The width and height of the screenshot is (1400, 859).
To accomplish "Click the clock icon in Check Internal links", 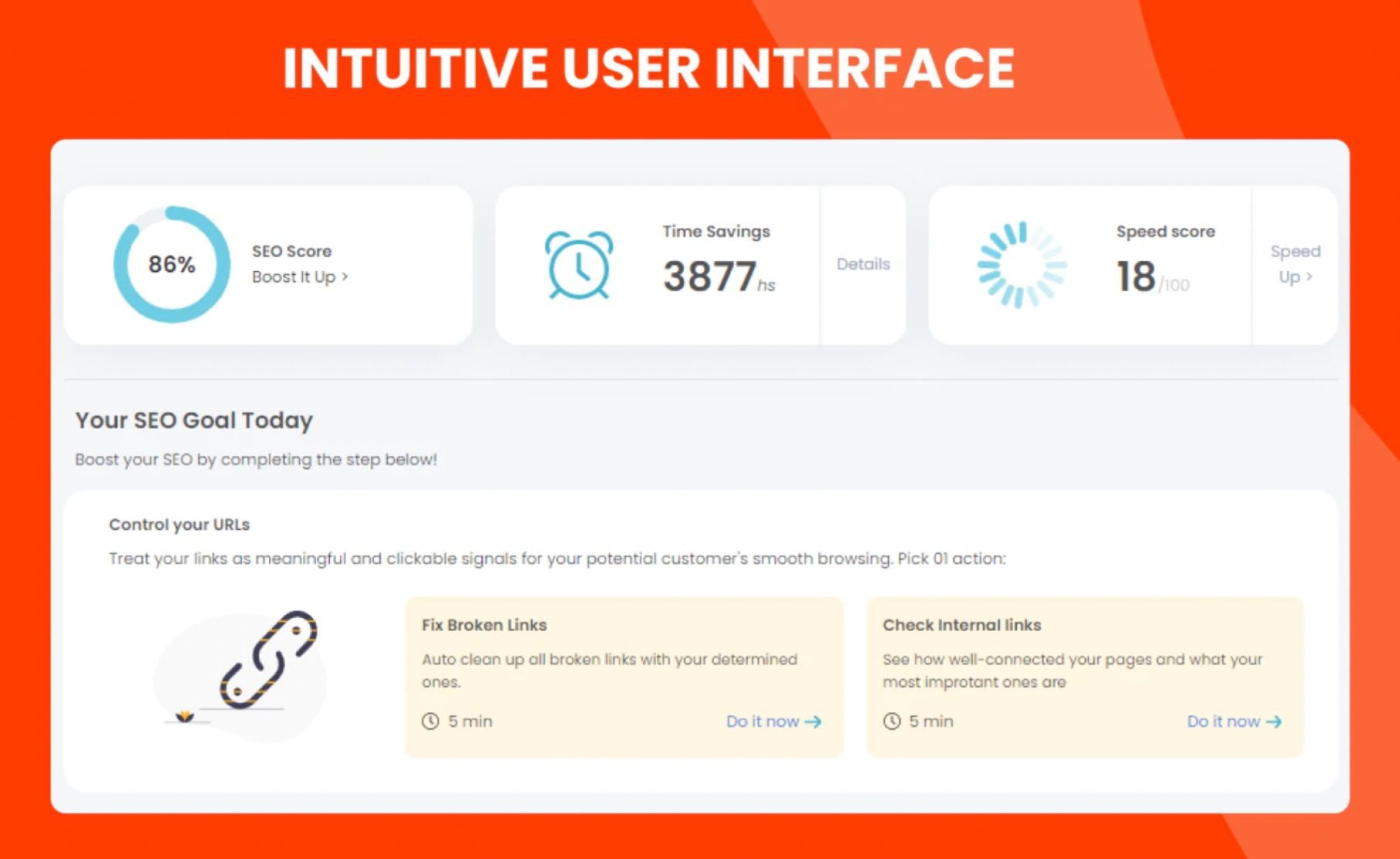I will 892,721.
